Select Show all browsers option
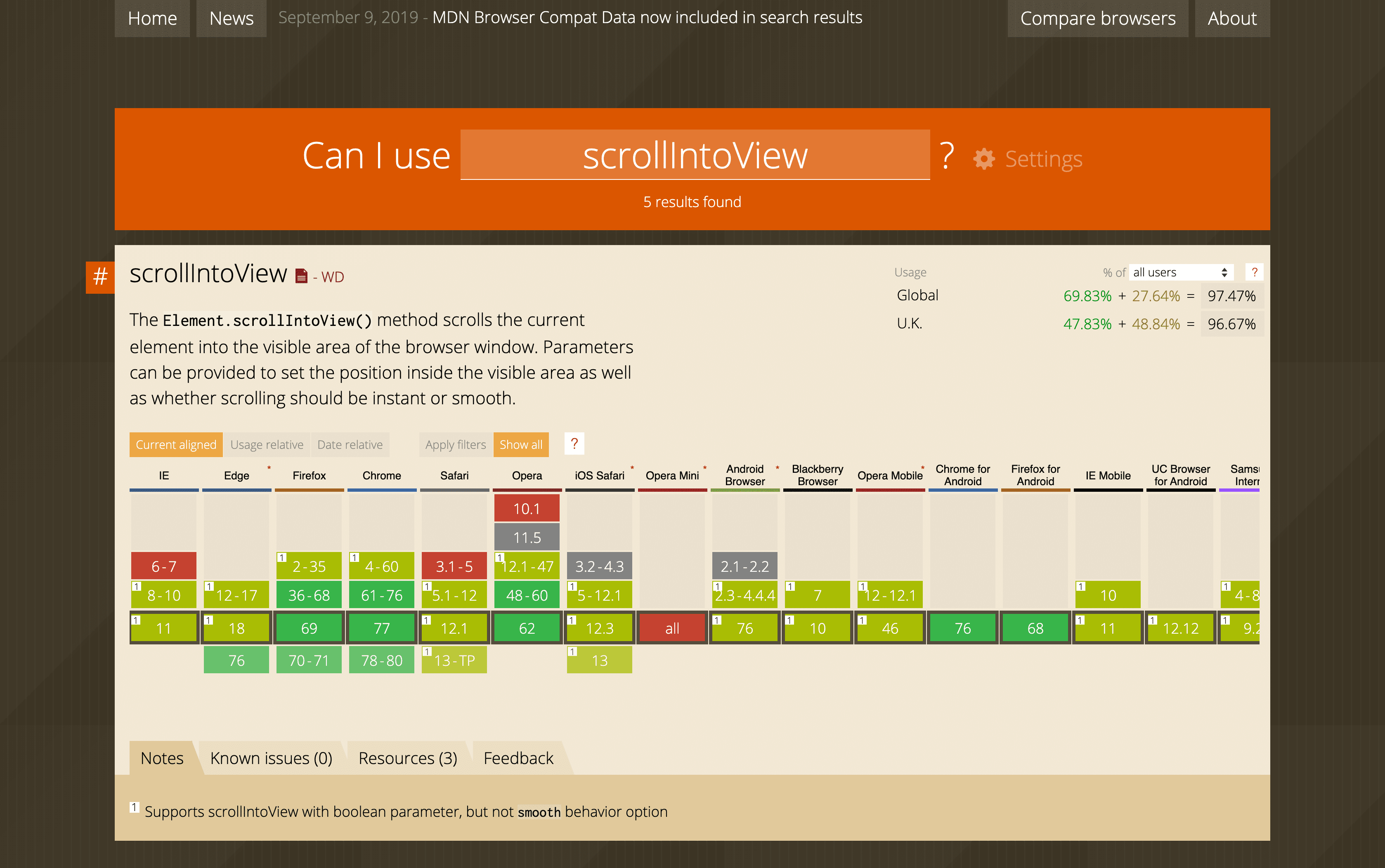The width and height of the screenshot is (1385, 868). tap(521, 444)
